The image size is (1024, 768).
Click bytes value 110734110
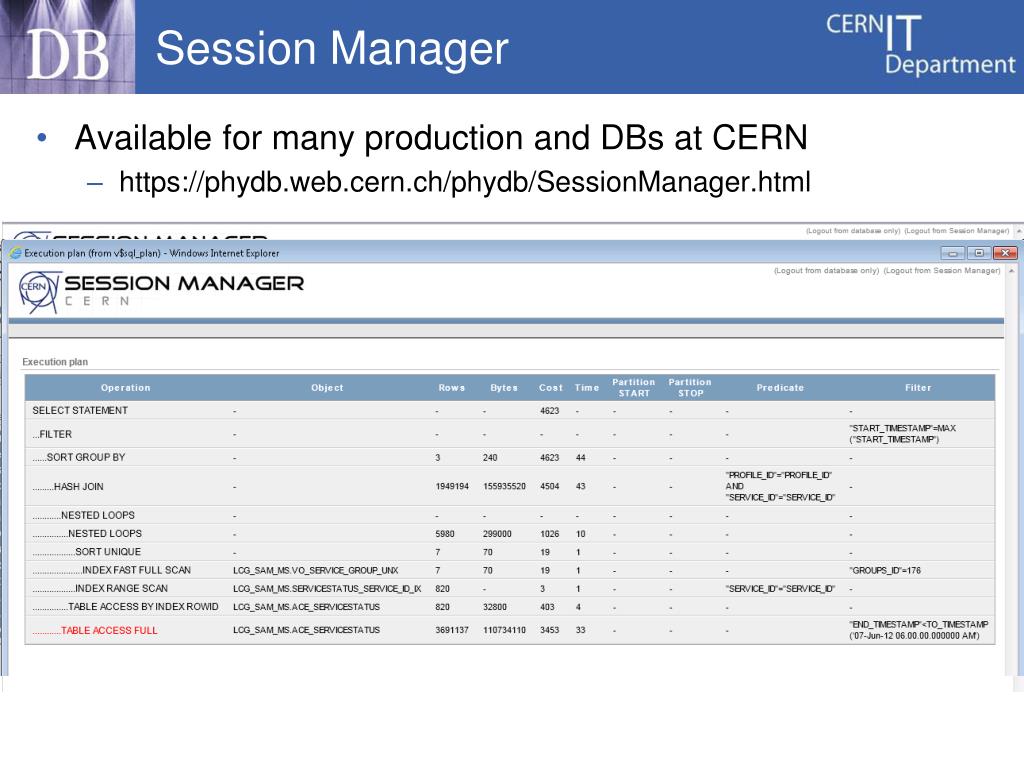(504, 630)
